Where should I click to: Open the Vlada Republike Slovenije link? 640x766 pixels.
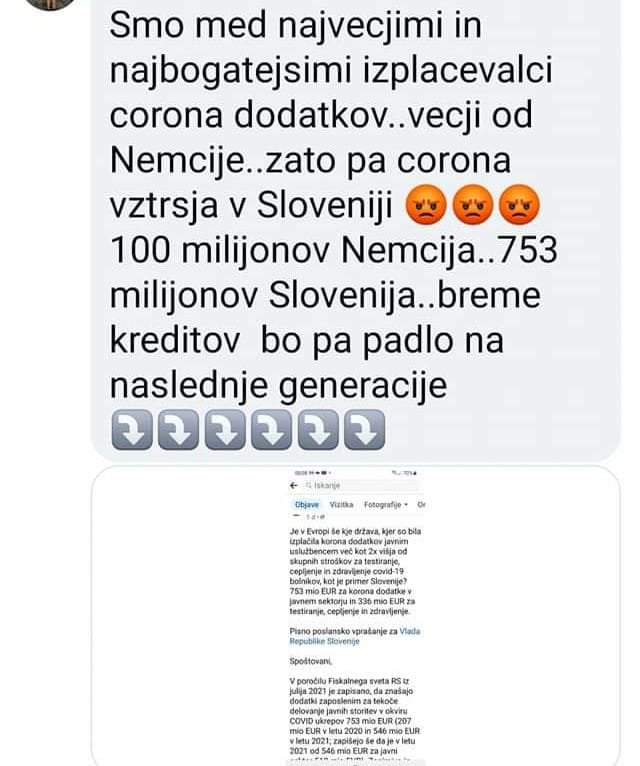pyautogui.click(x=355, y=636)
